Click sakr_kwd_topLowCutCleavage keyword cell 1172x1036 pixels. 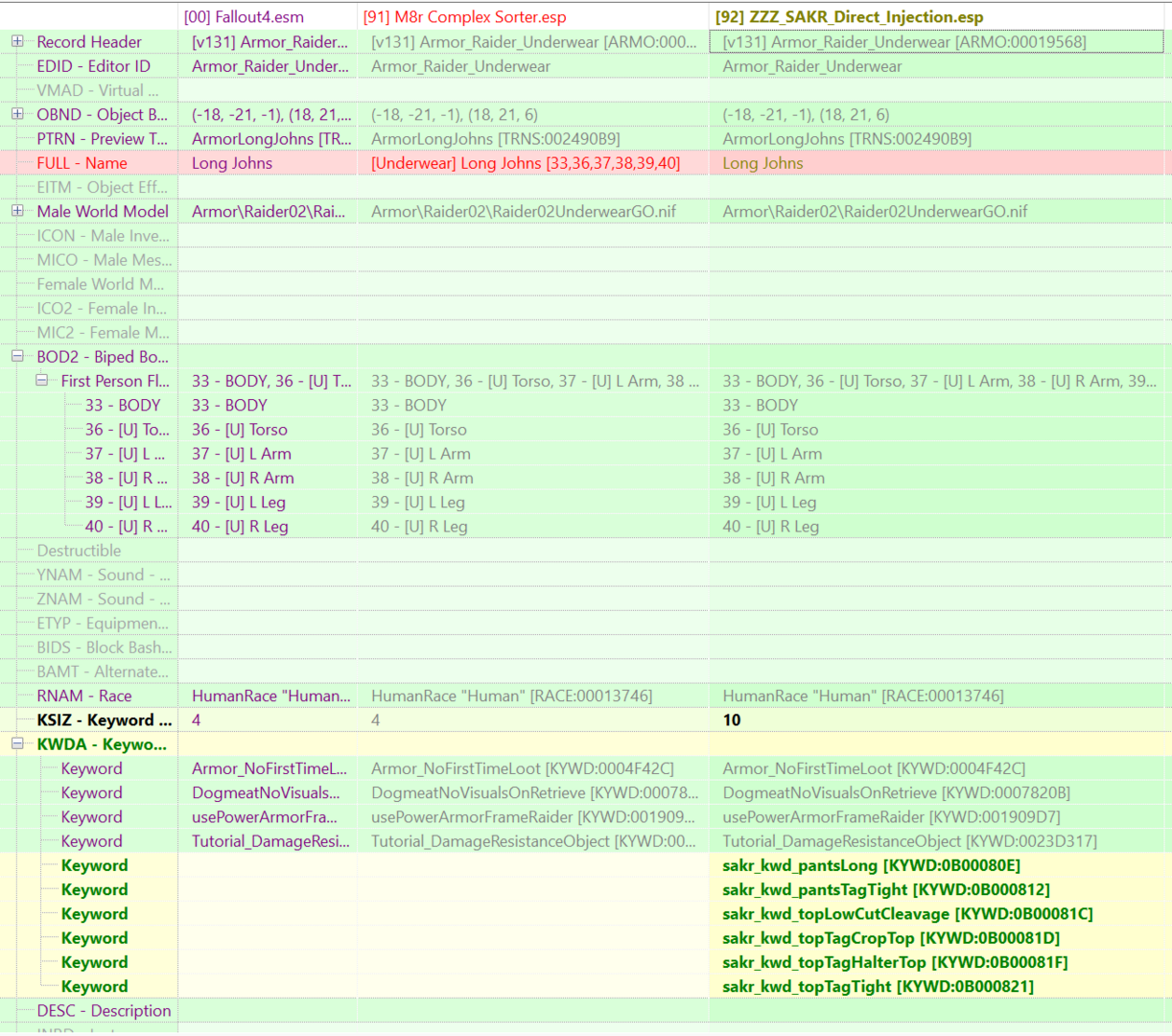pos(907,914)
